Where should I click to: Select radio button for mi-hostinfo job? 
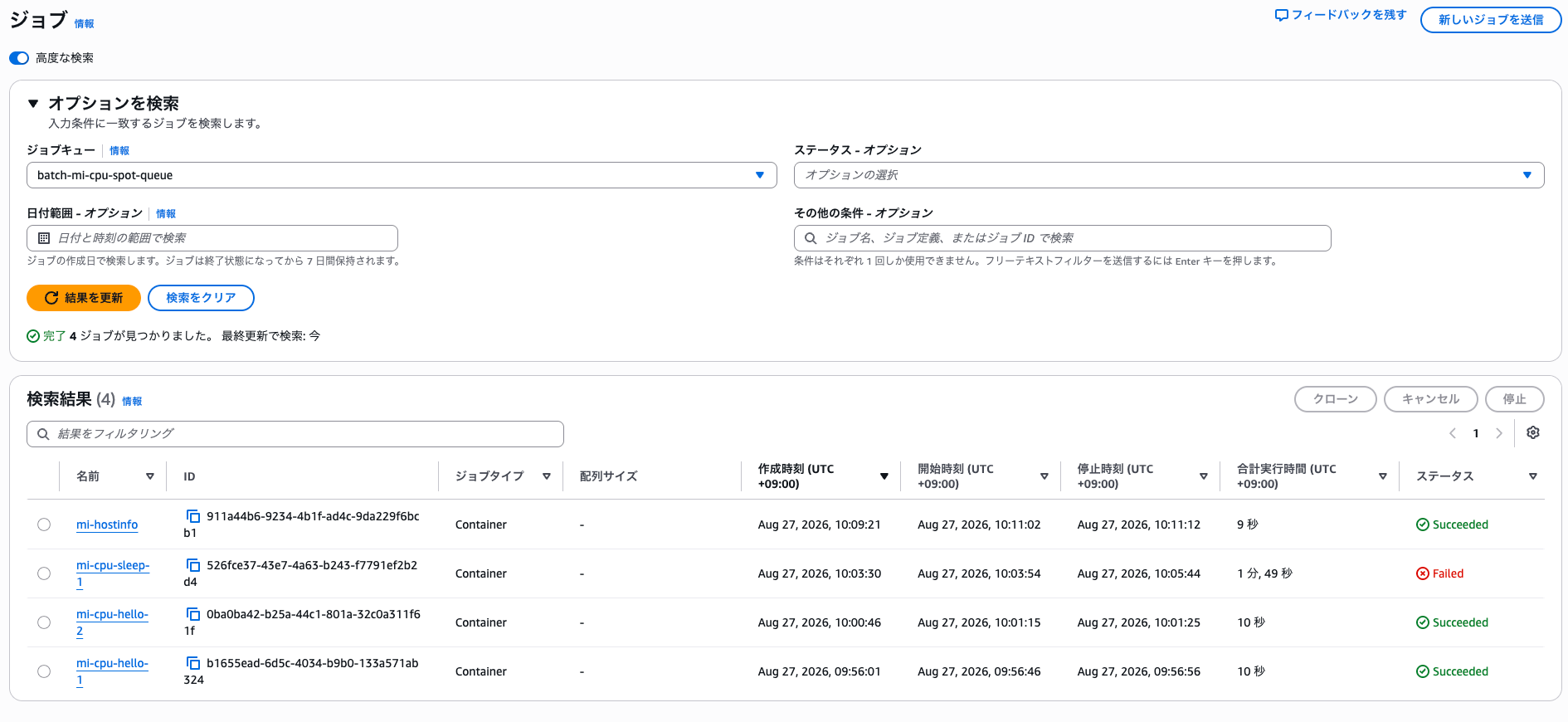44,524
